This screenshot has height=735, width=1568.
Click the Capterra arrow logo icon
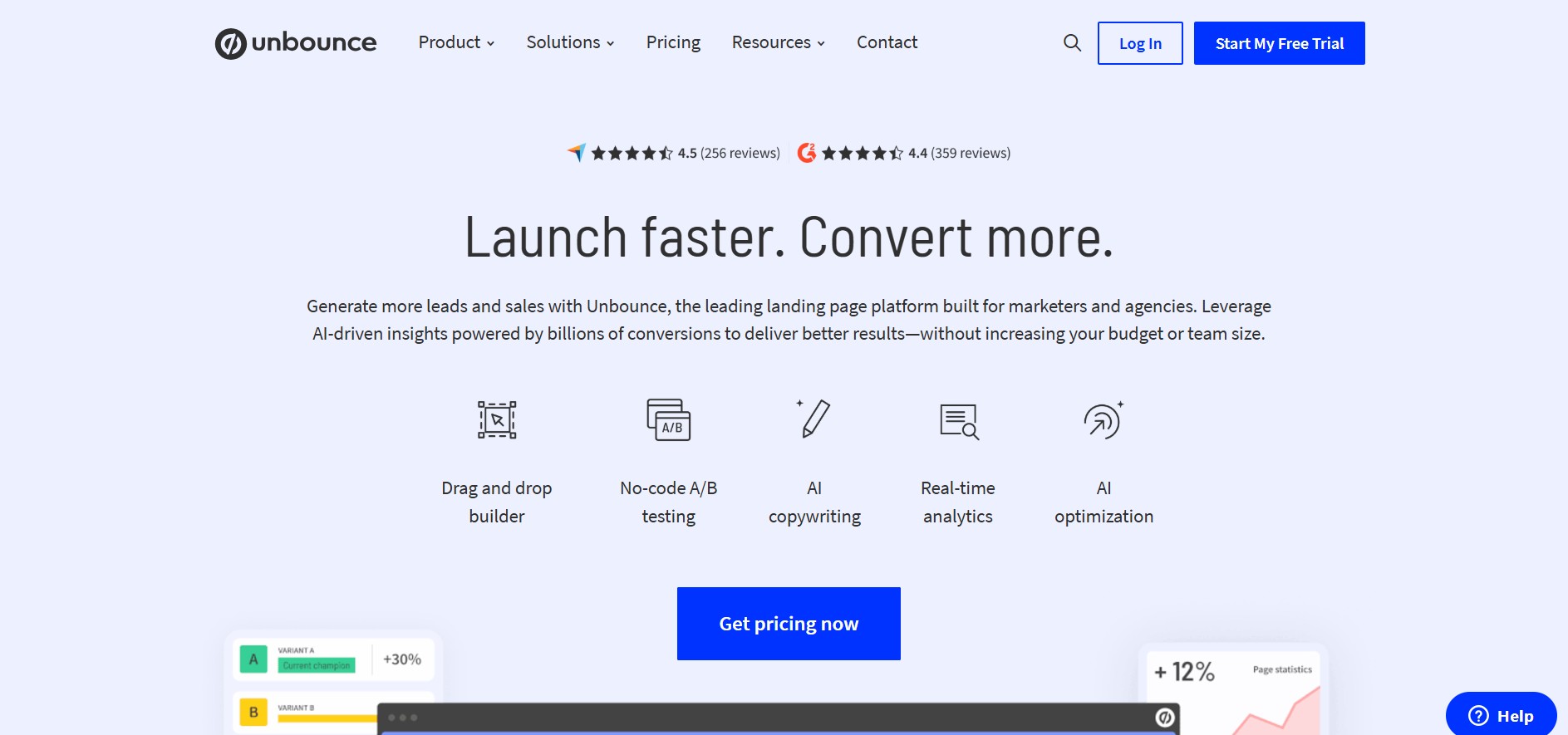pos(577,153)
